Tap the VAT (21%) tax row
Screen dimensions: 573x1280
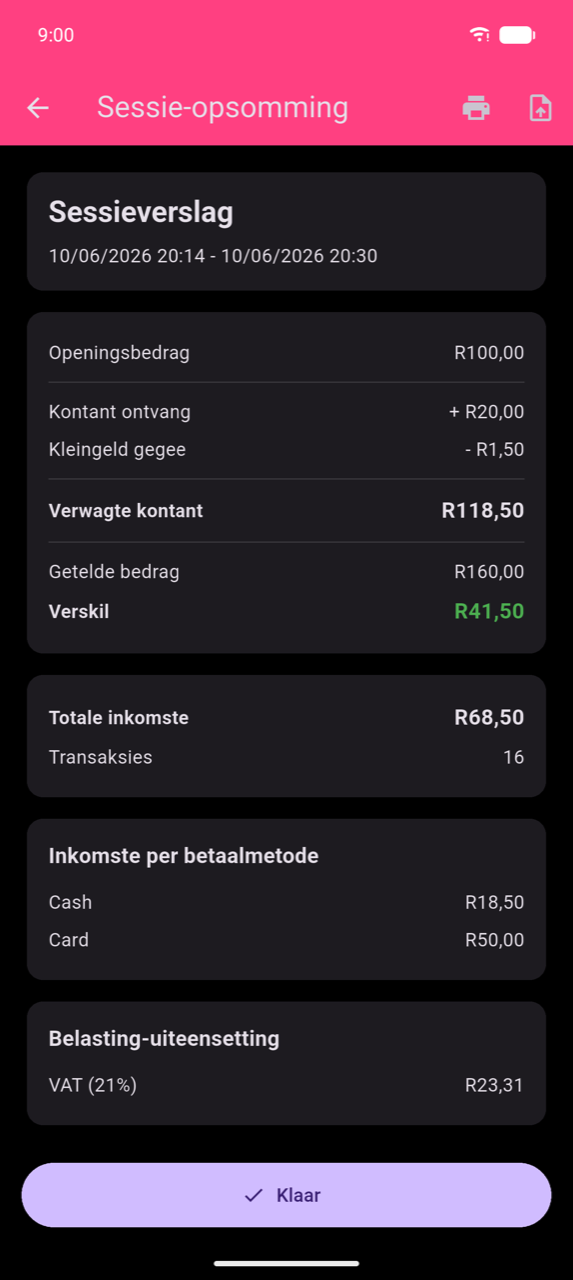(286, 1085)
